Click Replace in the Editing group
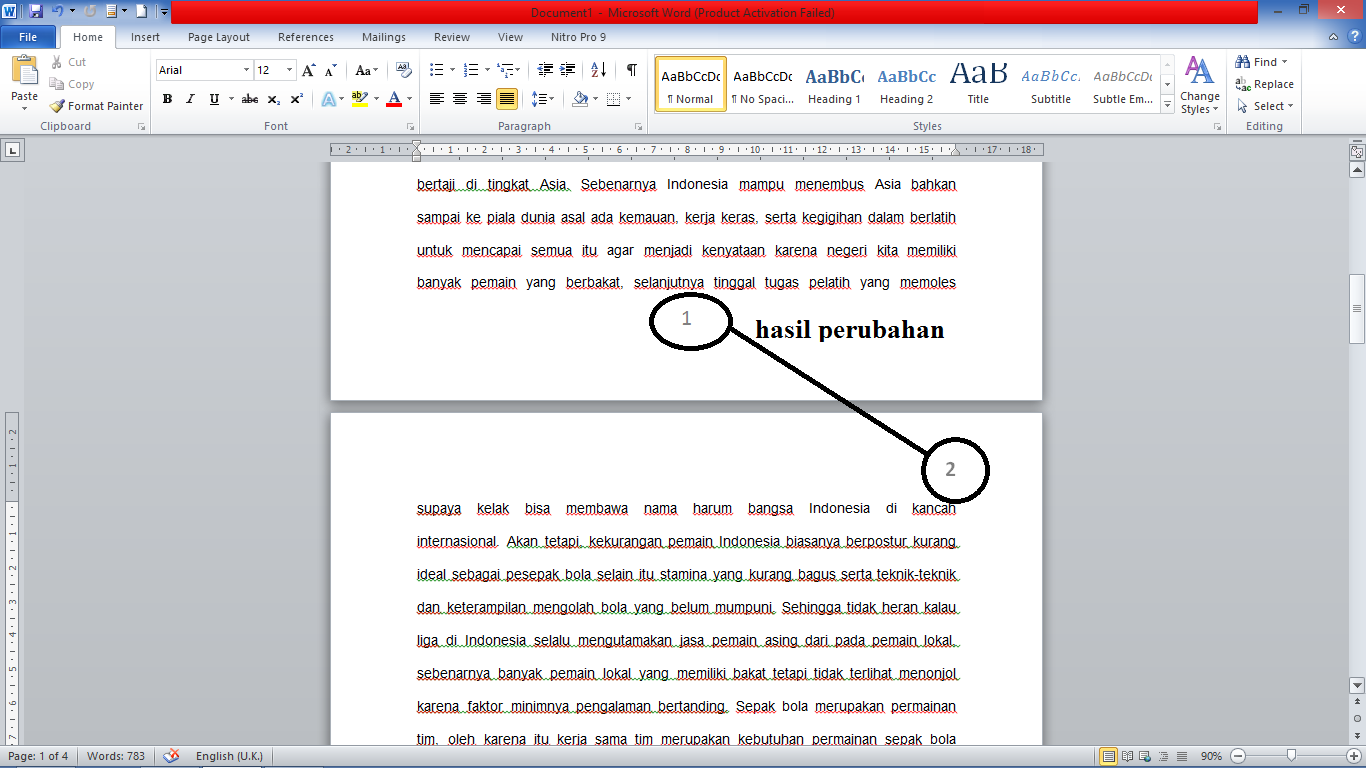Image resolution: width=1366 pixels, height=768 pixels. coord(1265,84)
